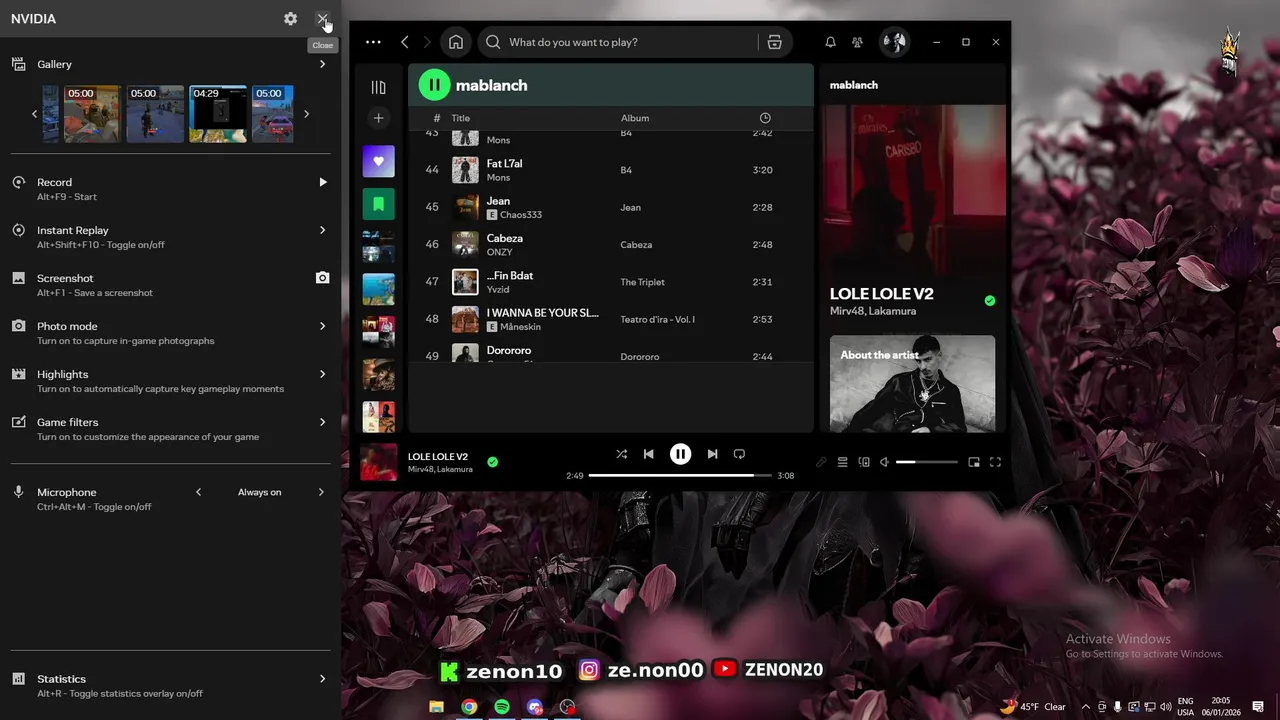Open Spotify Home
The width and height of the screenshot is (1280, 720).
pyautogui.click(x=456, y=42)
